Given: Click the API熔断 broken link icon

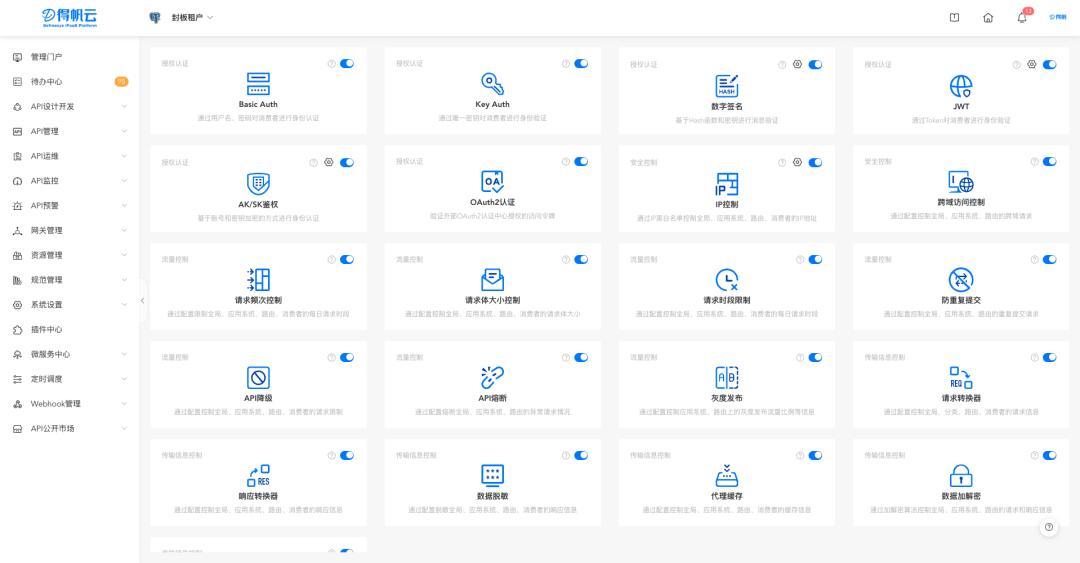Looking at the screenshot, I should 492,377.
